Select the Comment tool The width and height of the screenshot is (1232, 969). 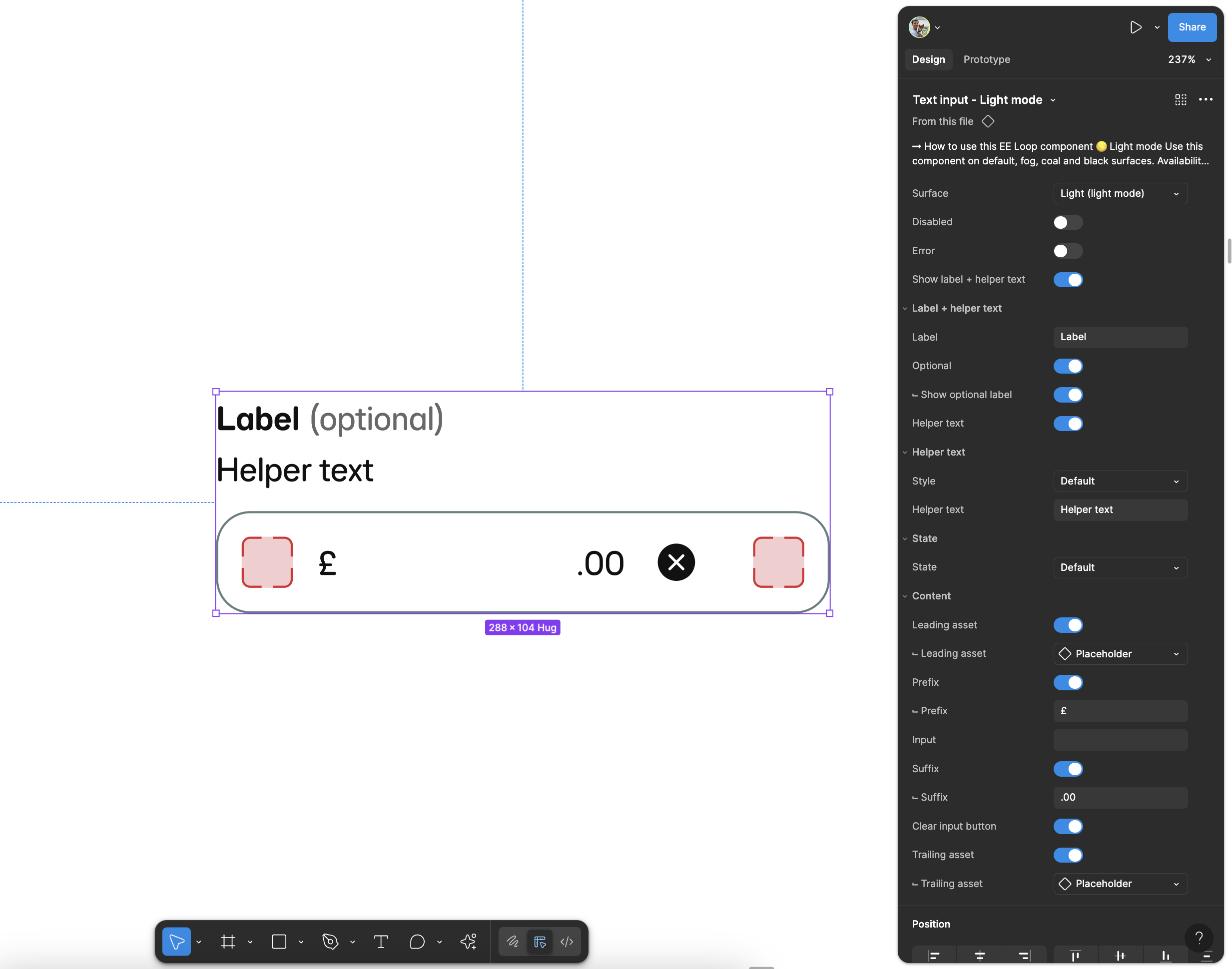point(417,942)
